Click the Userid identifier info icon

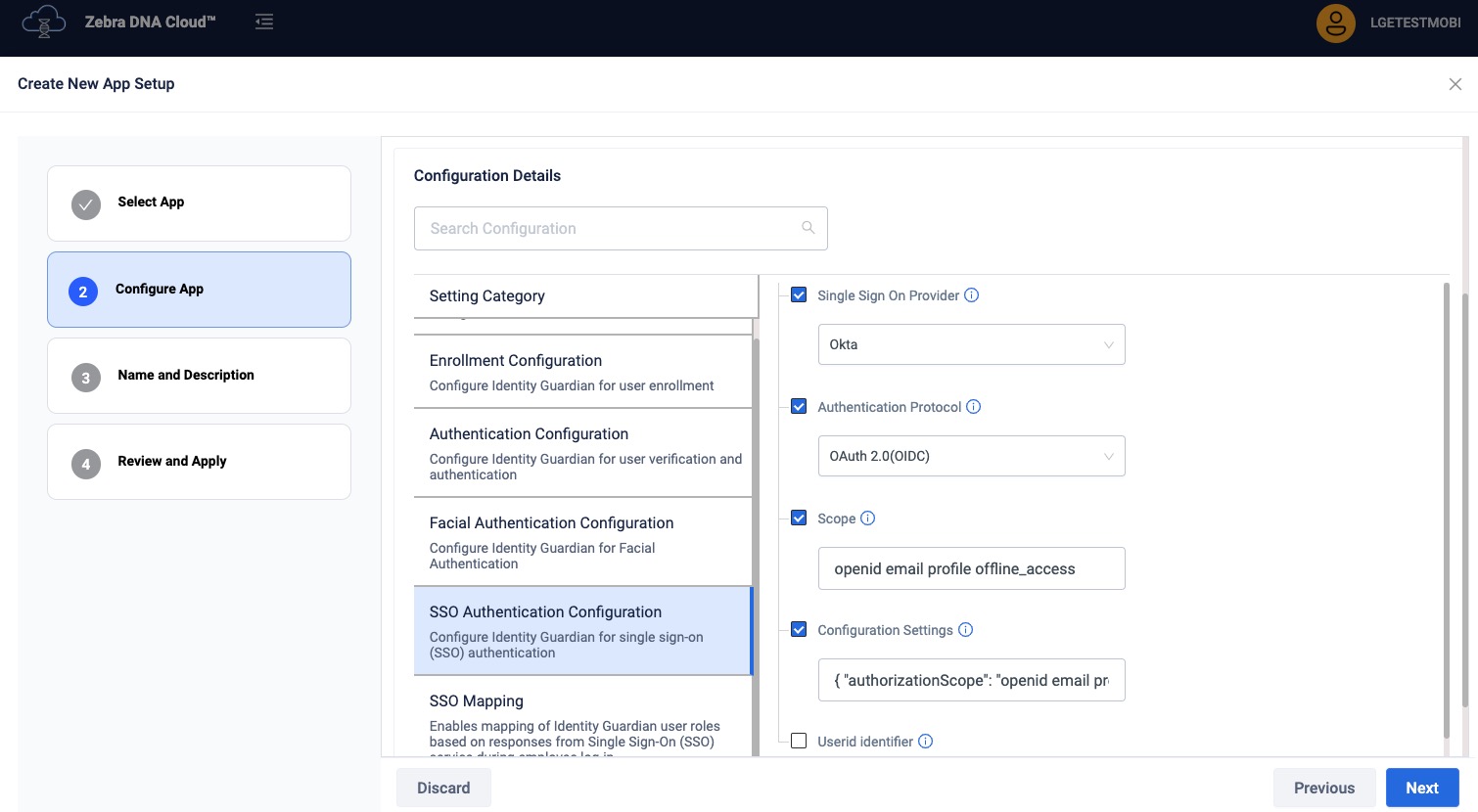point(925,742)
